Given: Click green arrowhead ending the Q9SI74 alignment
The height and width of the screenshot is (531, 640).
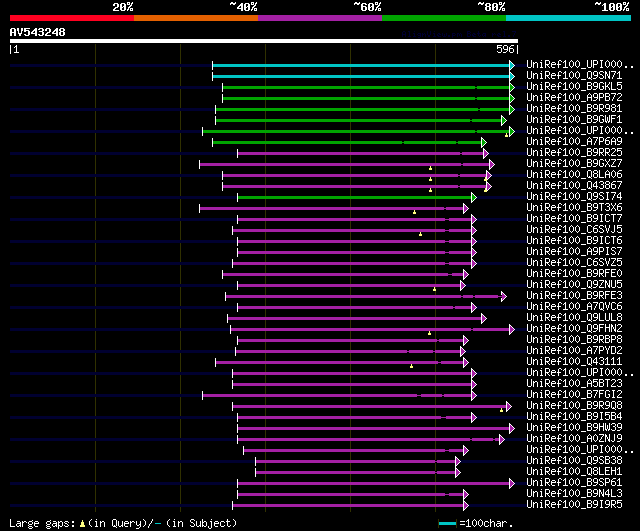Looking at the screenshot, I should pos(474,198).
